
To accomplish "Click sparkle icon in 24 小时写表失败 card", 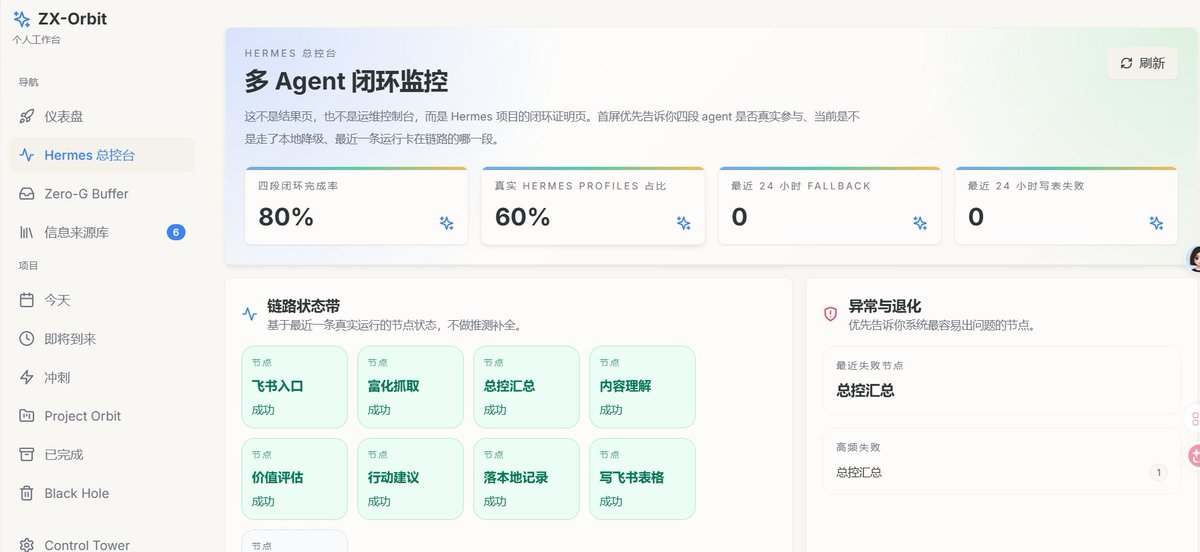I will pyautogui.click(x=1156, y=223).
